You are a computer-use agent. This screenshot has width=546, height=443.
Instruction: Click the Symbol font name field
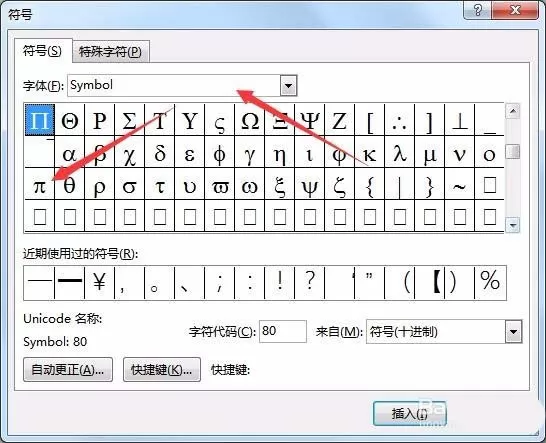pyautogui.click(x=174, y=85)
